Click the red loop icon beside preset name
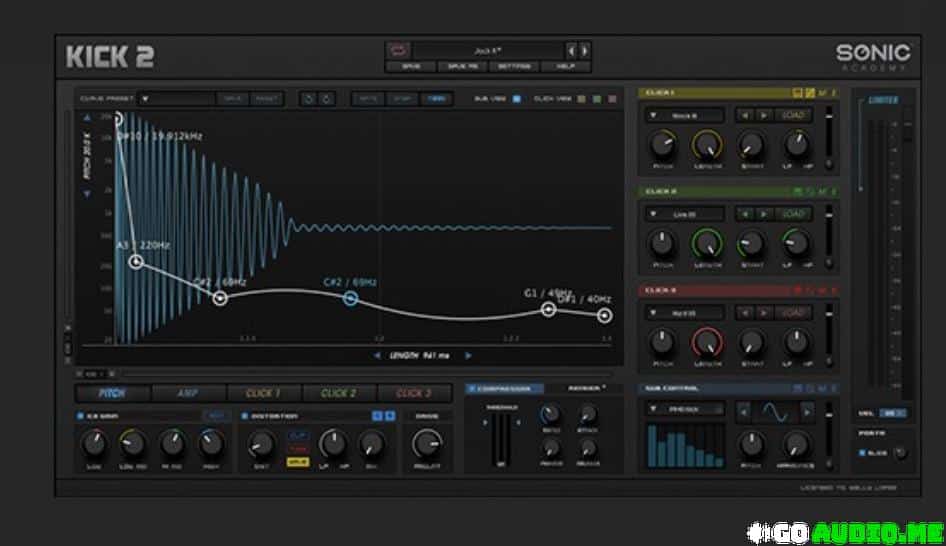946x546 pixels. [x=399, y=50]
